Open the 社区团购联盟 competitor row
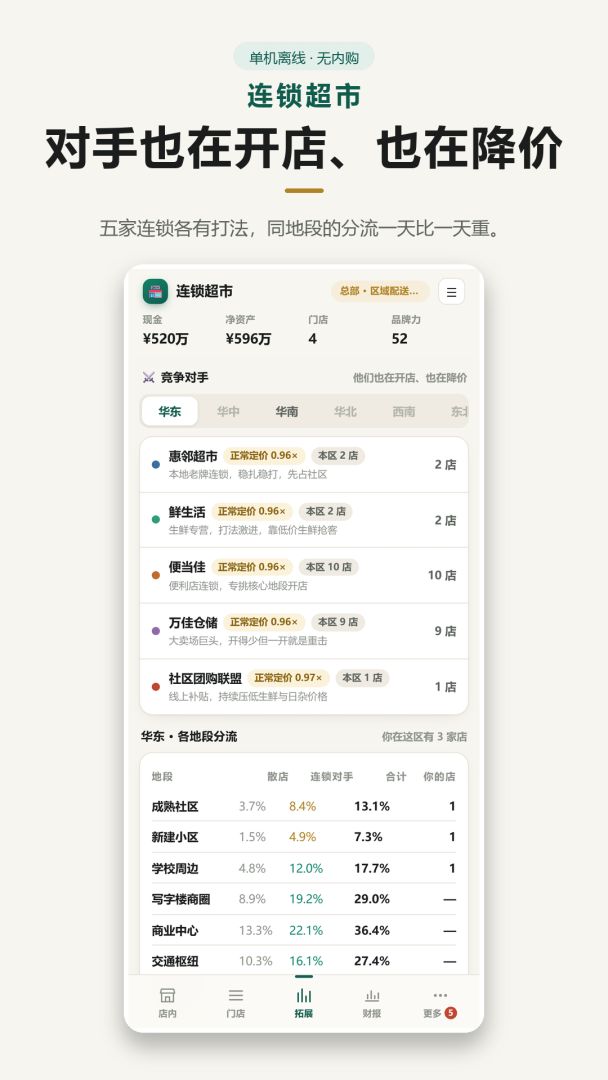Screen dimensions: 608x1080 coord(304,687)
